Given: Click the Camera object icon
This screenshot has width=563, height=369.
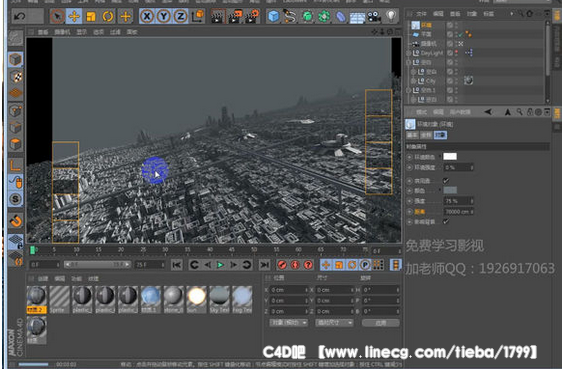Looking at the screenshot, I should pos(373,17).
